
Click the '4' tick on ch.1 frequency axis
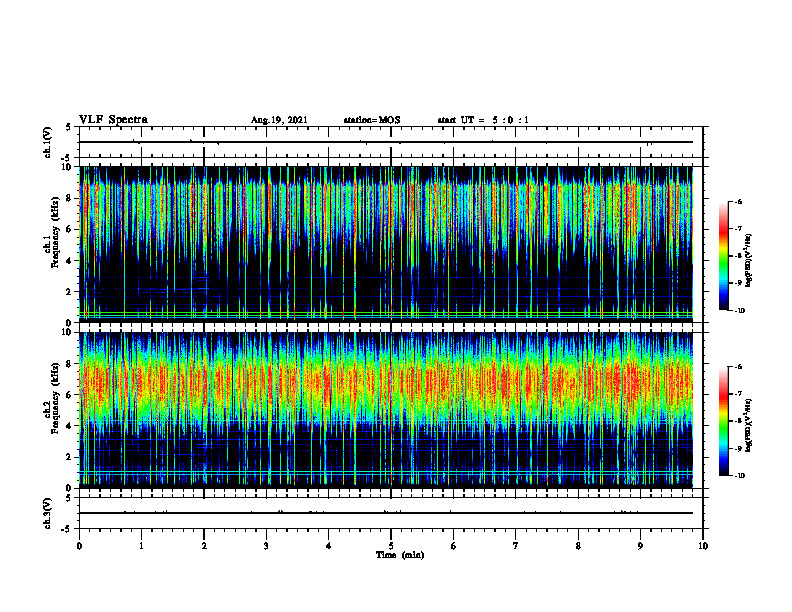[70, 261]
